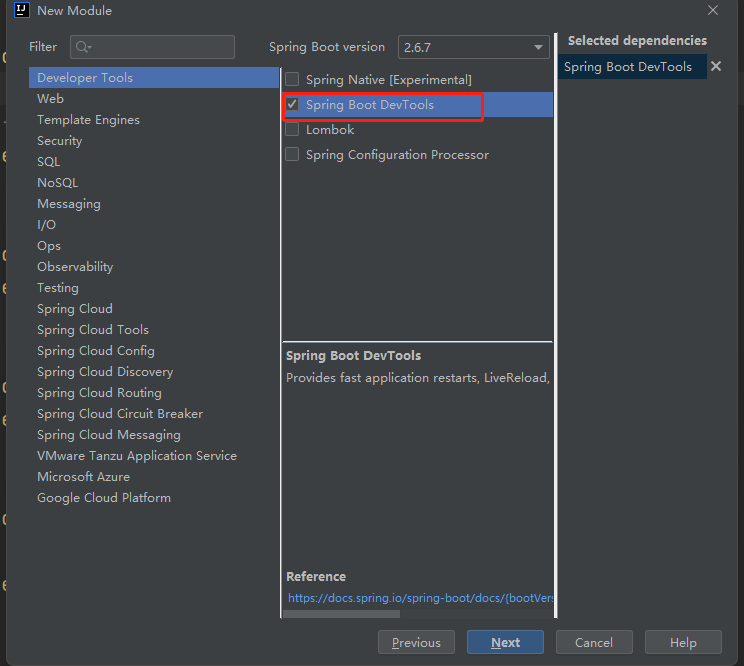Close the New Module dialog
The height and width of the screenshot is (666, 744).
(x=713, y=10)
